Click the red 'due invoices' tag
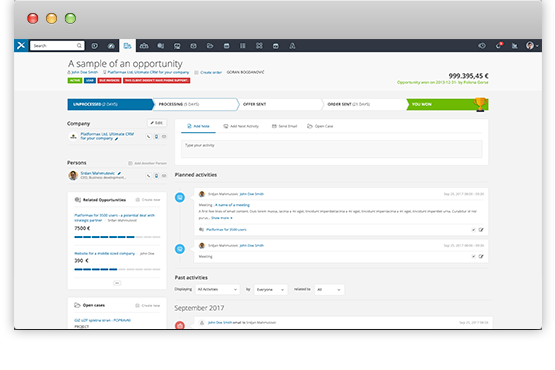 tap(109, 80)
